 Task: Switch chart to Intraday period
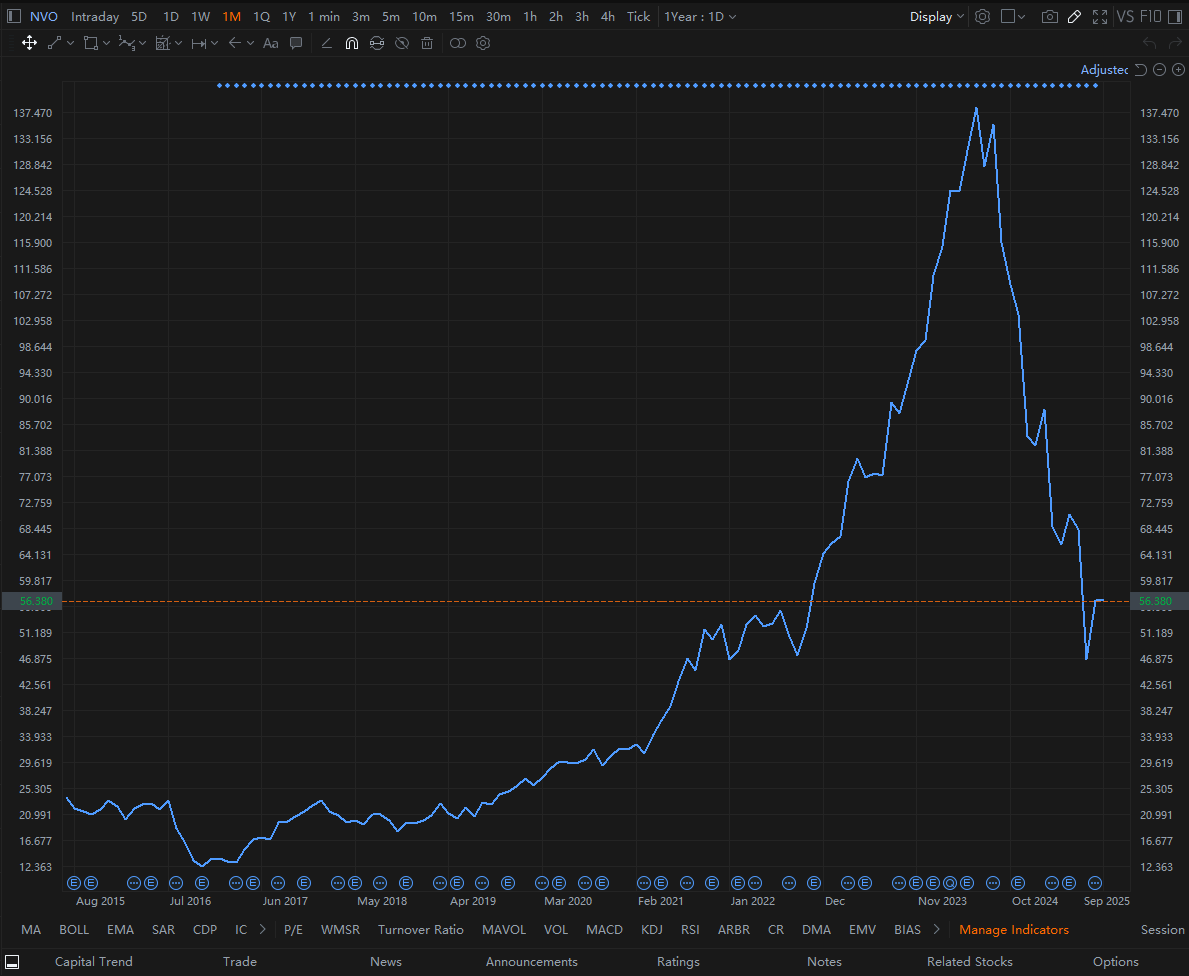(95, 17)
